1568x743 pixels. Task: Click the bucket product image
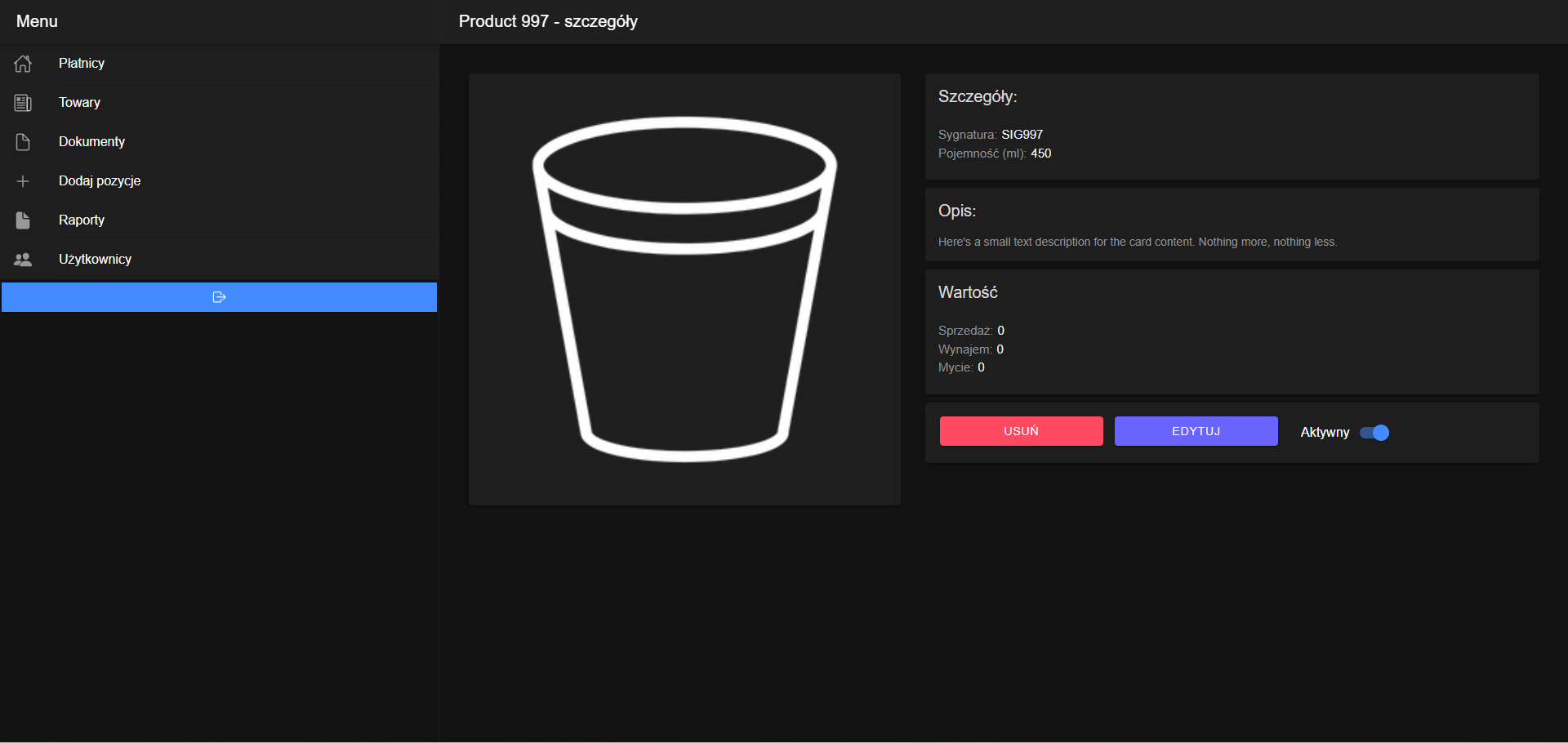[684, 290]
